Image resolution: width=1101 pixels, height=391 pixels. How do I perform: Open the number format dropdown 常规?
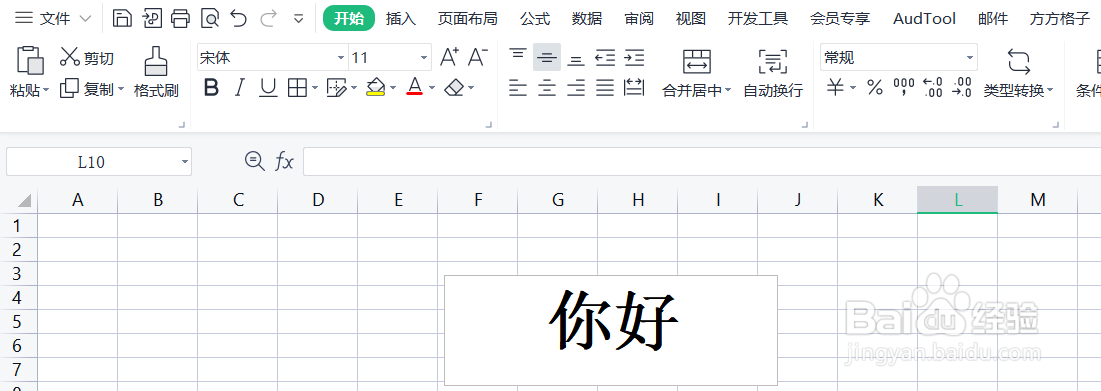click(970, 58)
